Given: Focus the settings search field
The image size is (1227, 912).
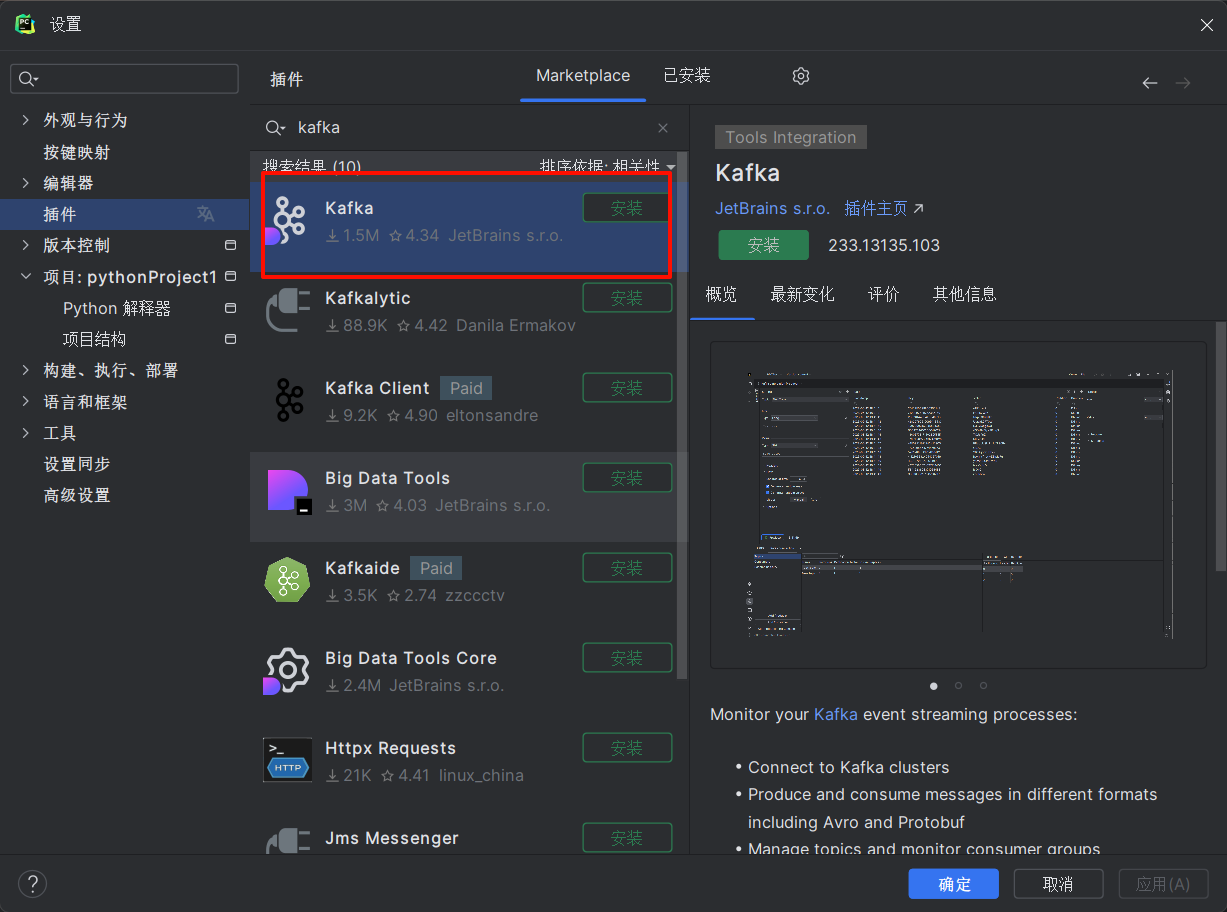Looking at the screenshot, I should (x=124, y=79).
